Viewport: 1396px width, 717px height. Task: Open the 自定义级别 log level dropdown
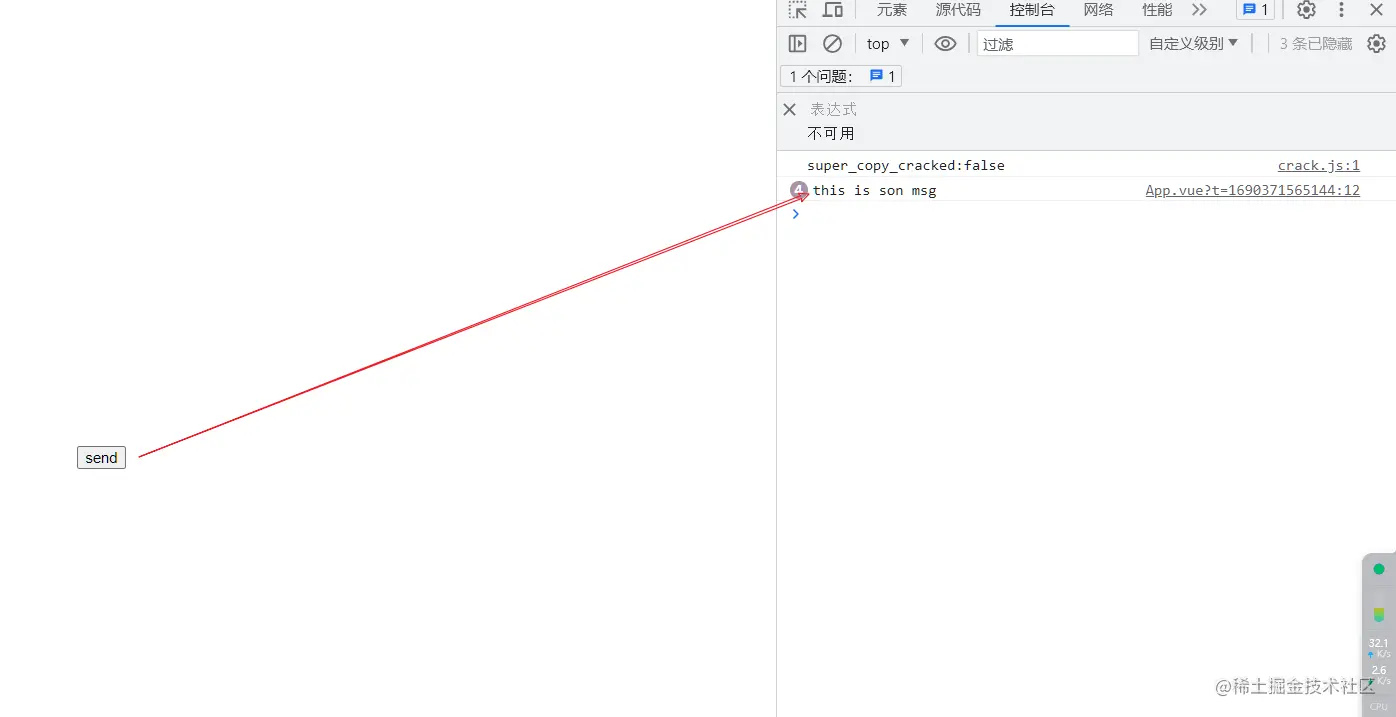tap(1194, 44)
